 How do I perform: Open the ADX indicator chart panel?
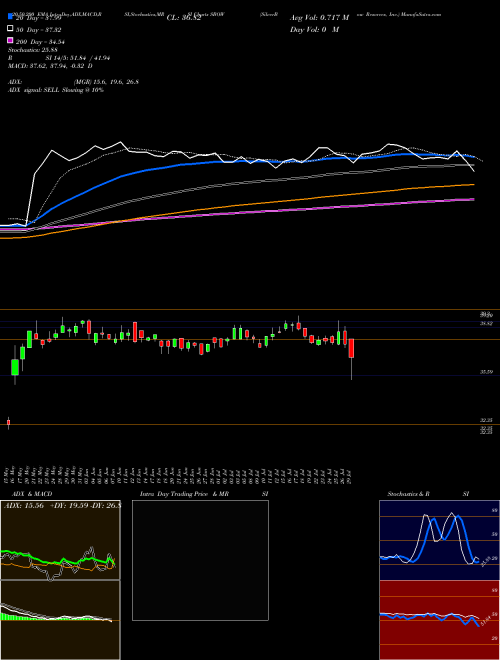(60, 540)
